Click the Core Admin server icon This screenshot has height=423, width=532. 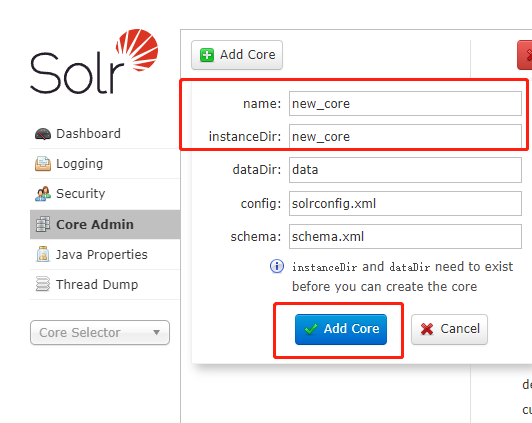(x=43, y=224)
